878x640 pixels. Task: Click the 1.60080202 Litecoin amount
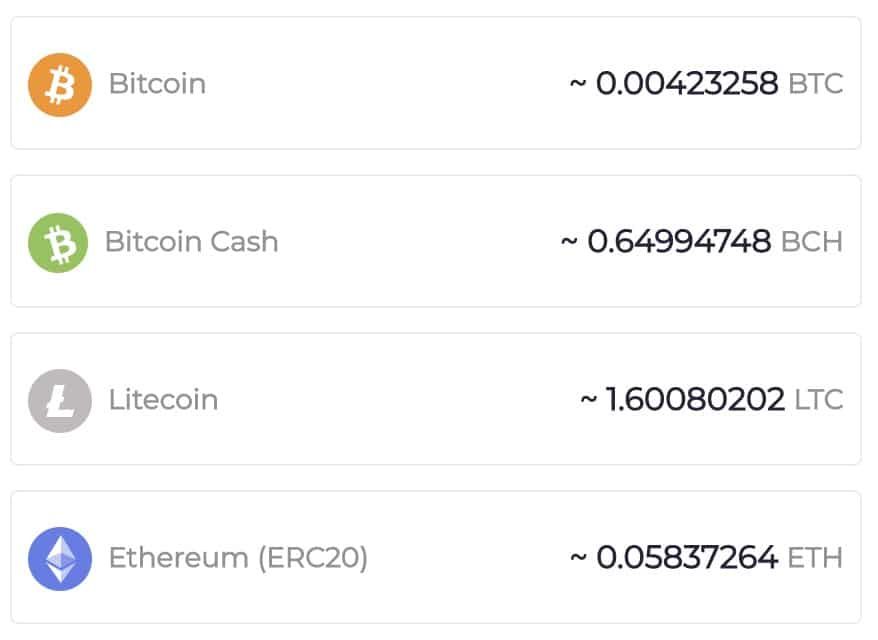point(695,400)
